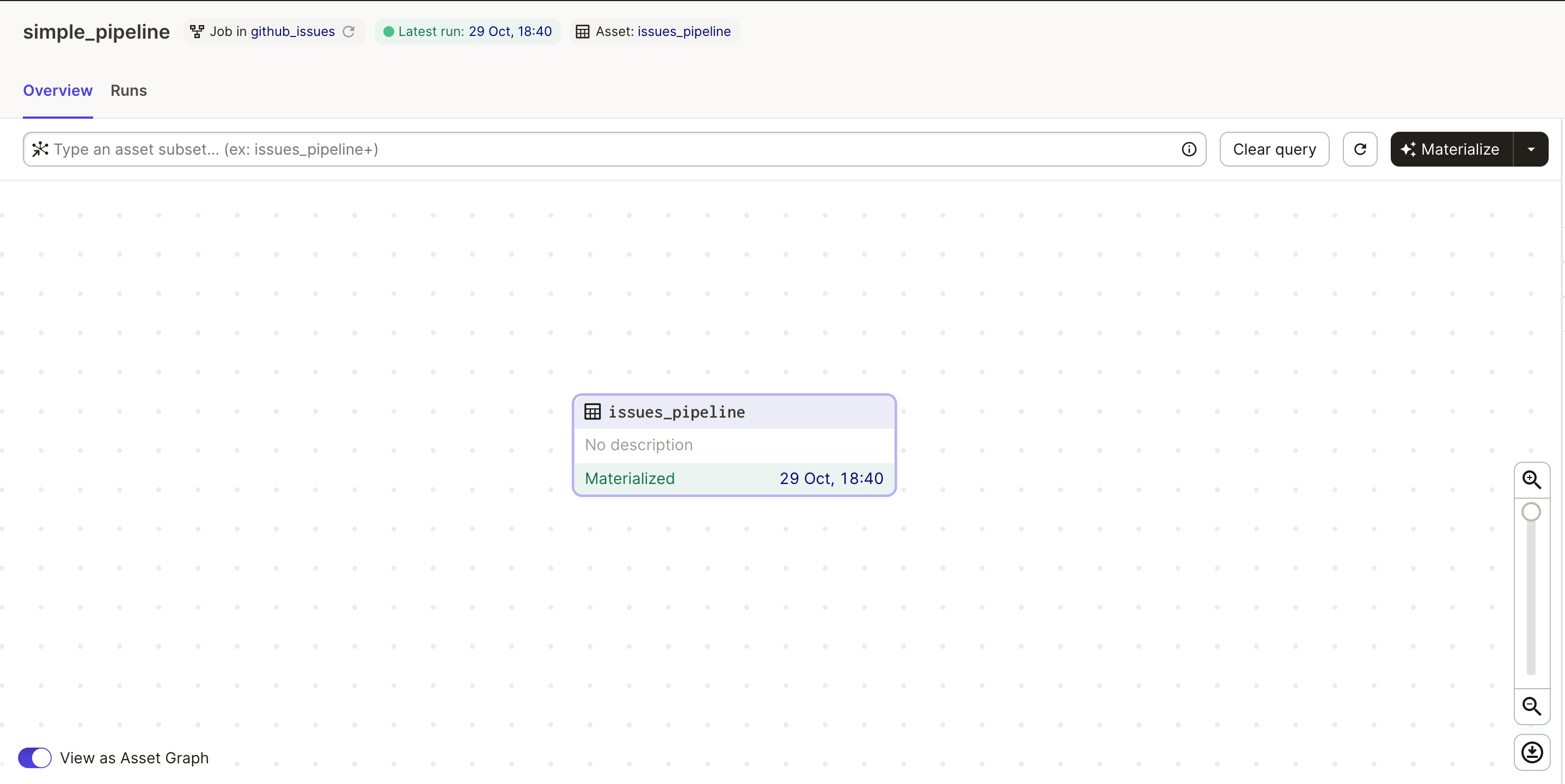Click the asset table icon in header tag
Viewport: 1565px width, 784px height.
(x=583, y=32)
